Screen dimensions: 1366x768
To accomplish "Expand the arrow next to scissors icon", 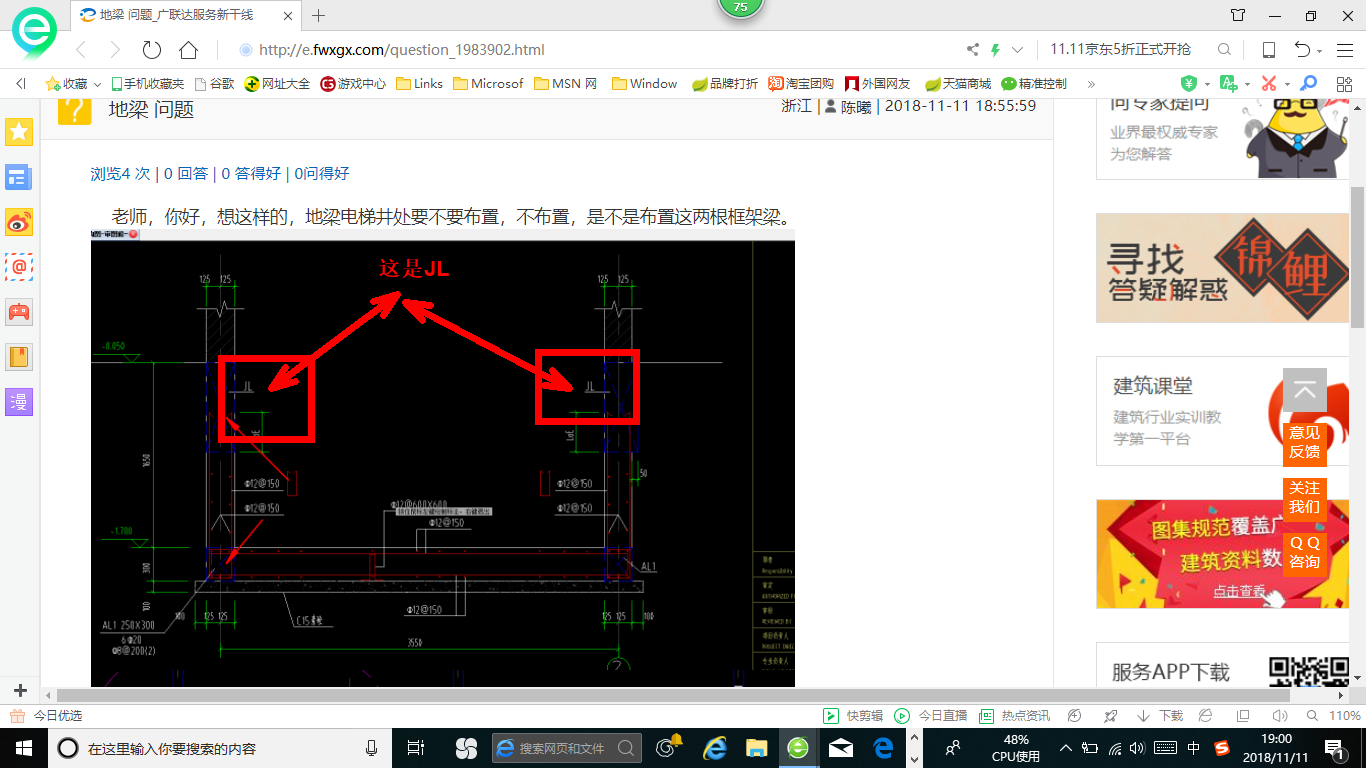I will pyautogui.click(x=1287, y=85).
